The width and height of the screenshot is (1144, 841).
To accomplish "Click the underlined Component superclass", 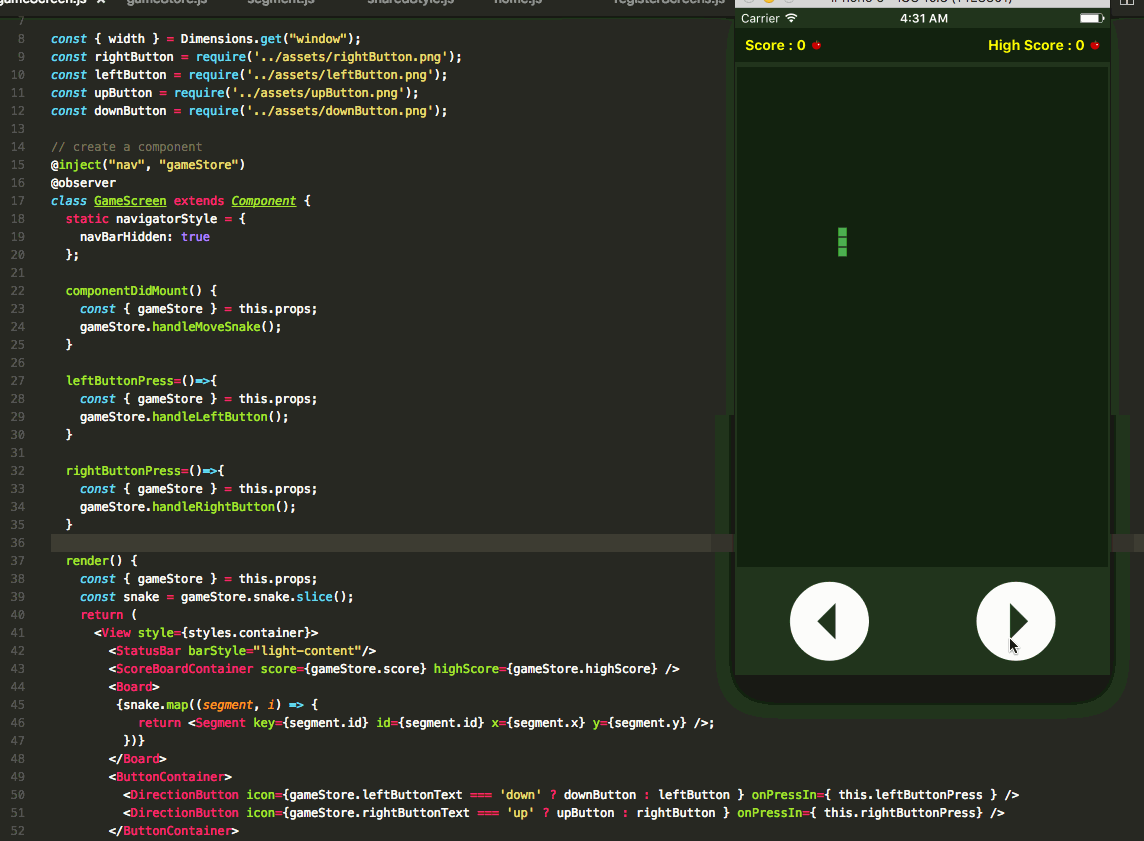I will pos(263,201).
